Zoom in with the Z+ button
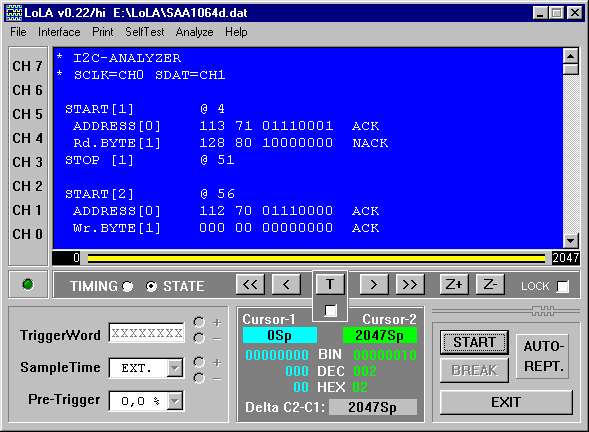The height and width of the screenshot is (432, 589). tap(454, 285)
